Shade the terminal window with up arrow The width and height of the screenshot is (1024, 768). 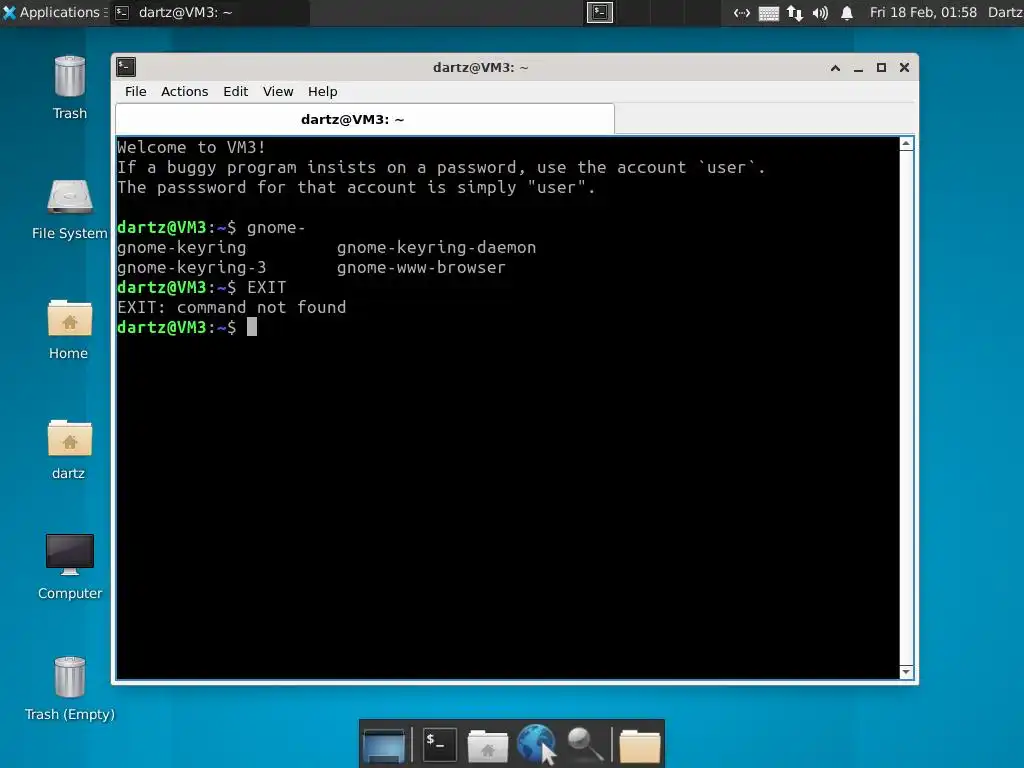pyautogui.click(x=835, y=68)
